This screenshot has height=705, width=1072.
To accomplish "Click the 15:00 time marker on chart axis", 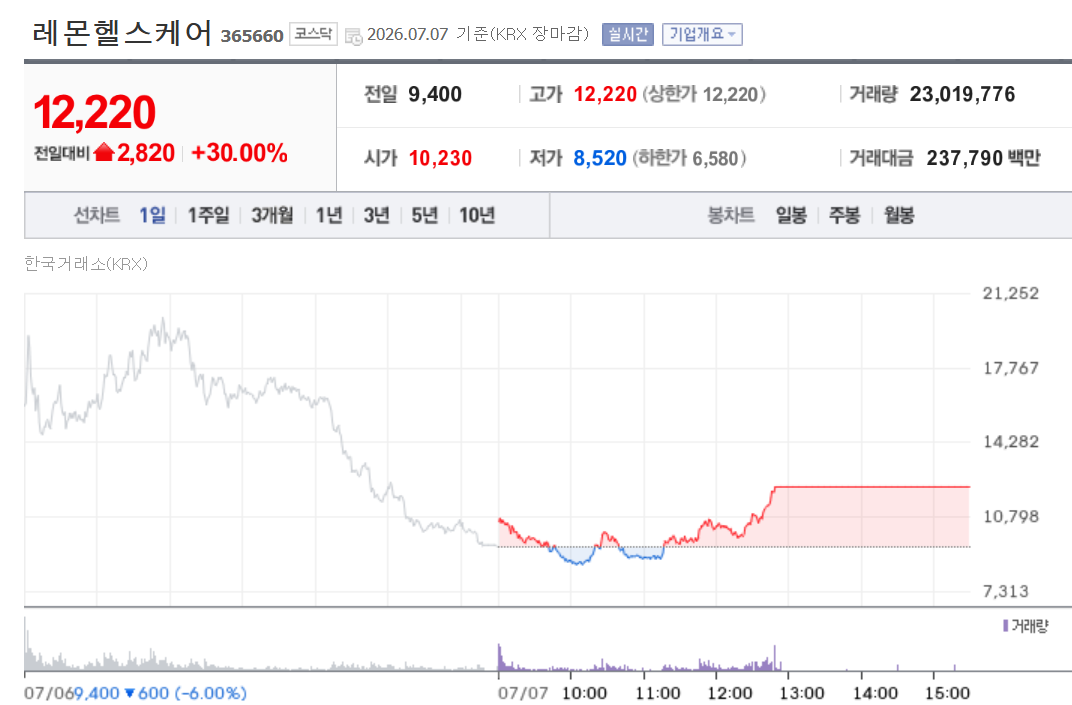I will coord(947,693).
